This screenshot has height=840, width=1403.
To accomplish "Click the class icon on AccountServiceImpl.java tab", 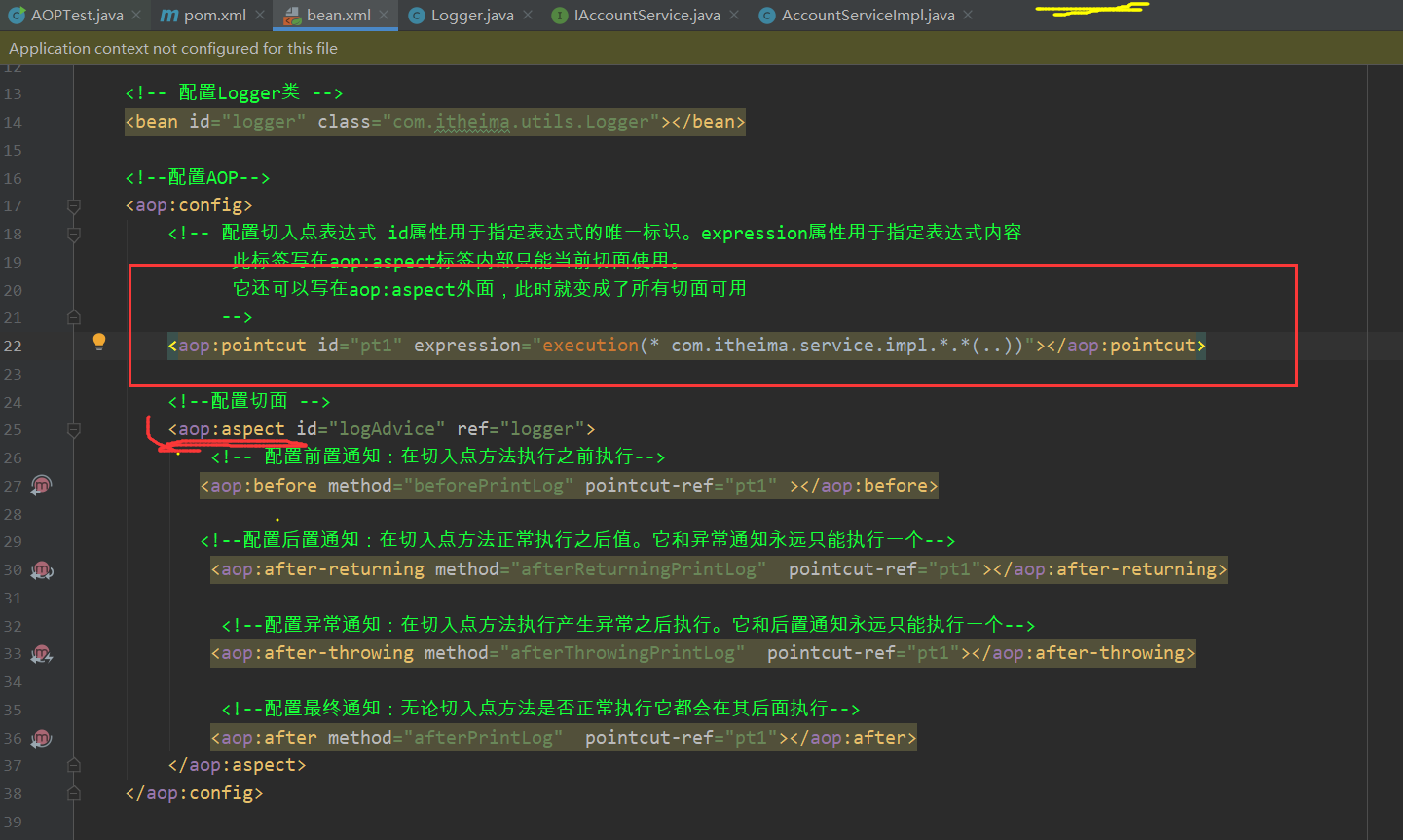I will pos(767,16).
